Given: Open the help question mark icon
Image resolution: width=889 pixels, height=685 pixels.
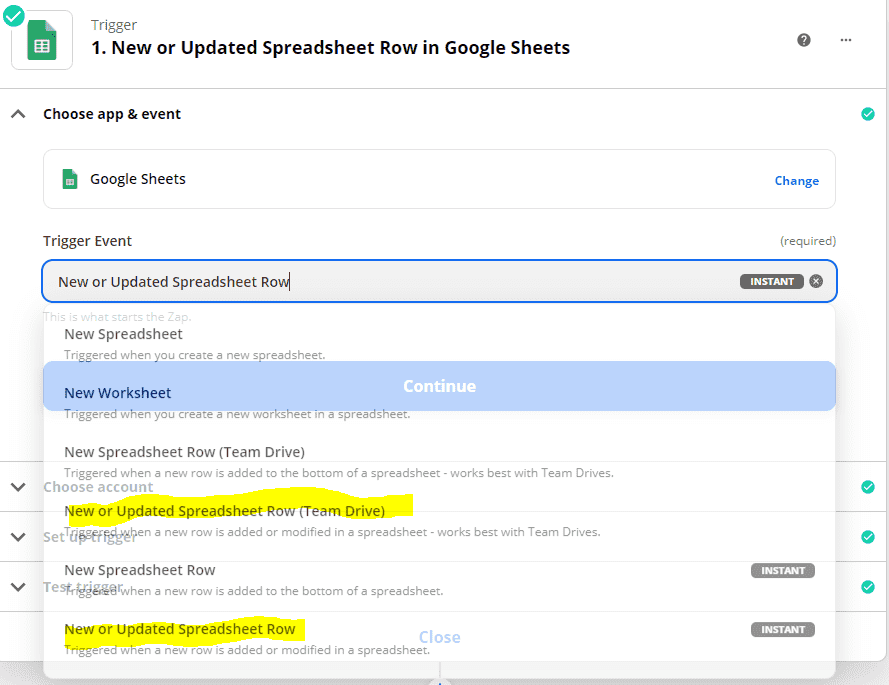Looking at the screenshot, I should (x=804, y=40).
